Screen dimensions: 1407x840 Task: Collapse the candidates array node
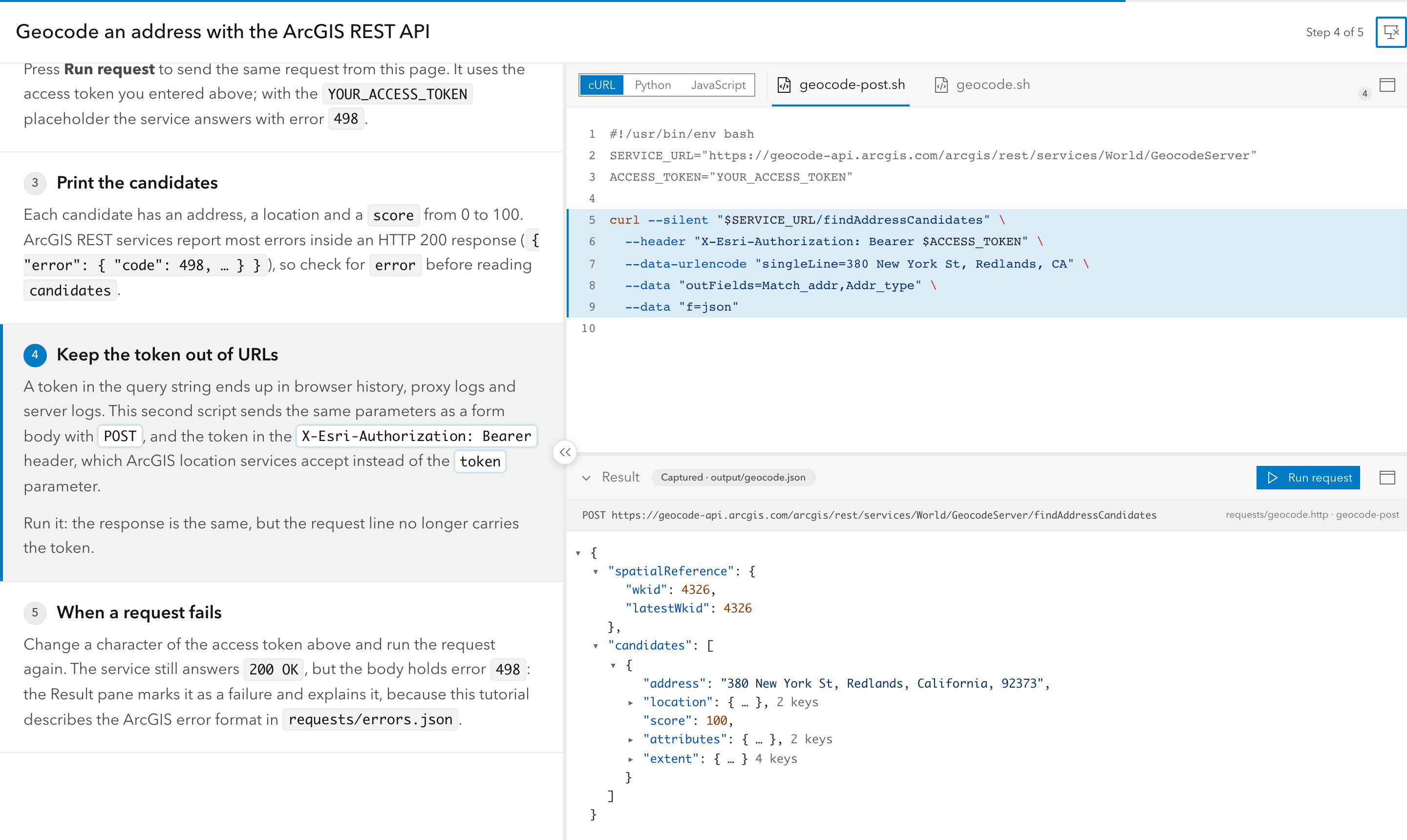596,646
